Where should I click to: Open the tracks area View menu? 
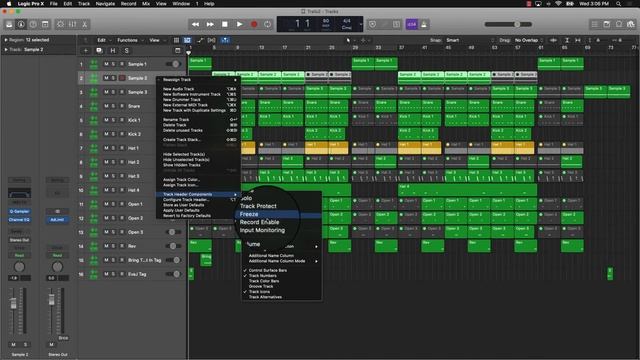tap(156, 40)
